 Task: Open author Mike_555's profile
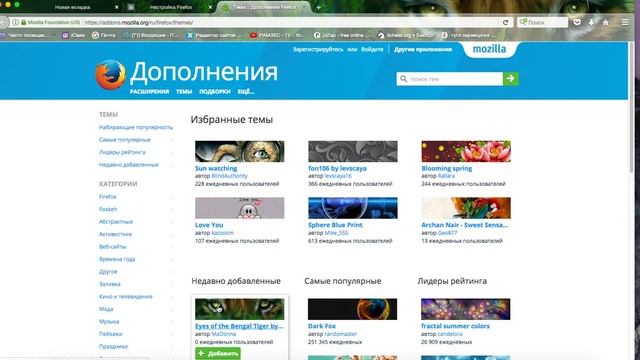tap(336, 233)
